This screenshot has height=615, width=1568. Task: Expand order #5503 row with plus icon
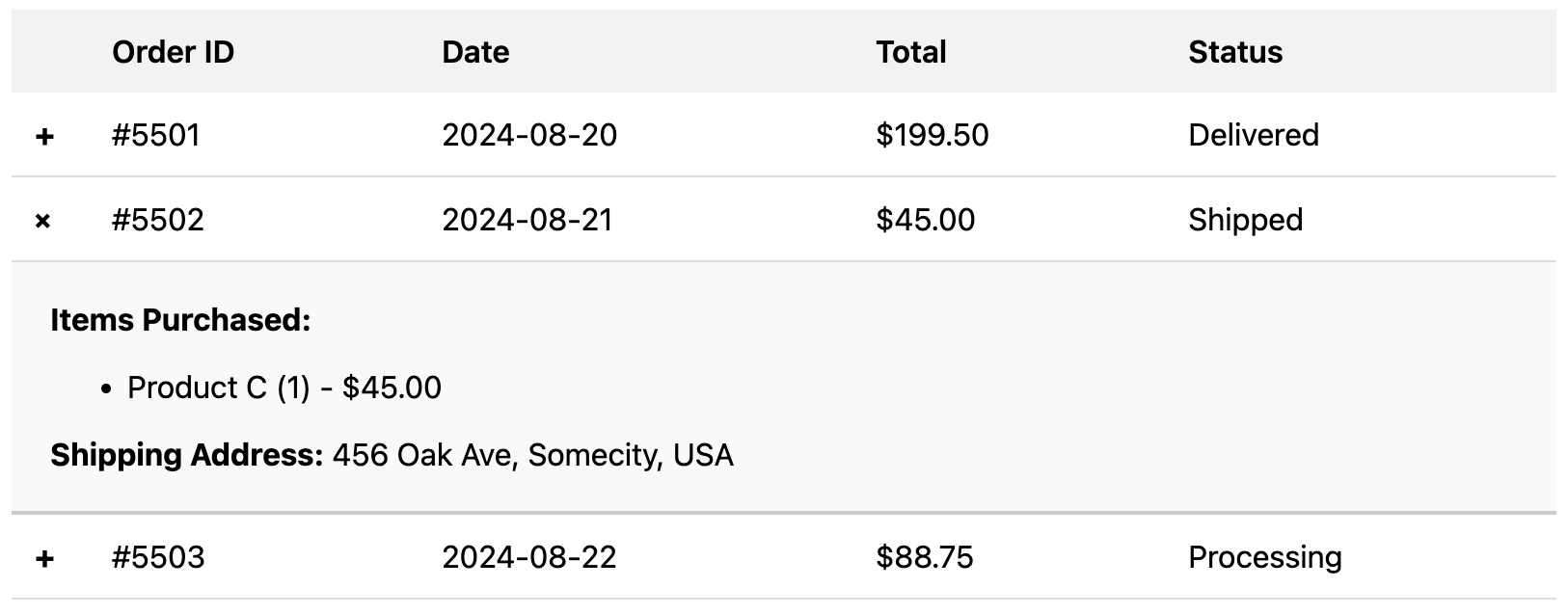click(43, 558)
